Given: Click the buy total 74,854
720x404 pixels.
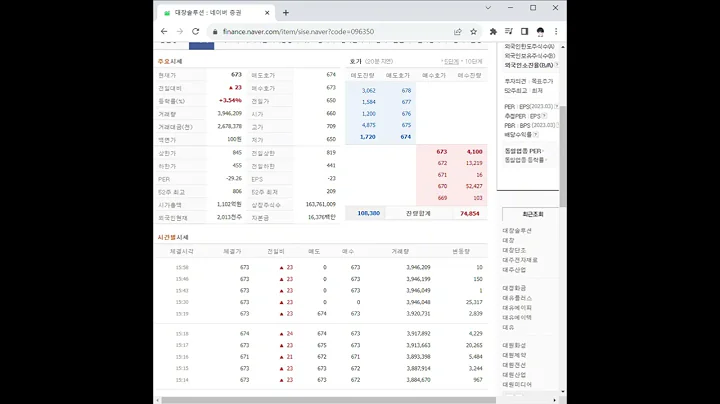Looking at the screenshot, I should click(x=470, y=213).
